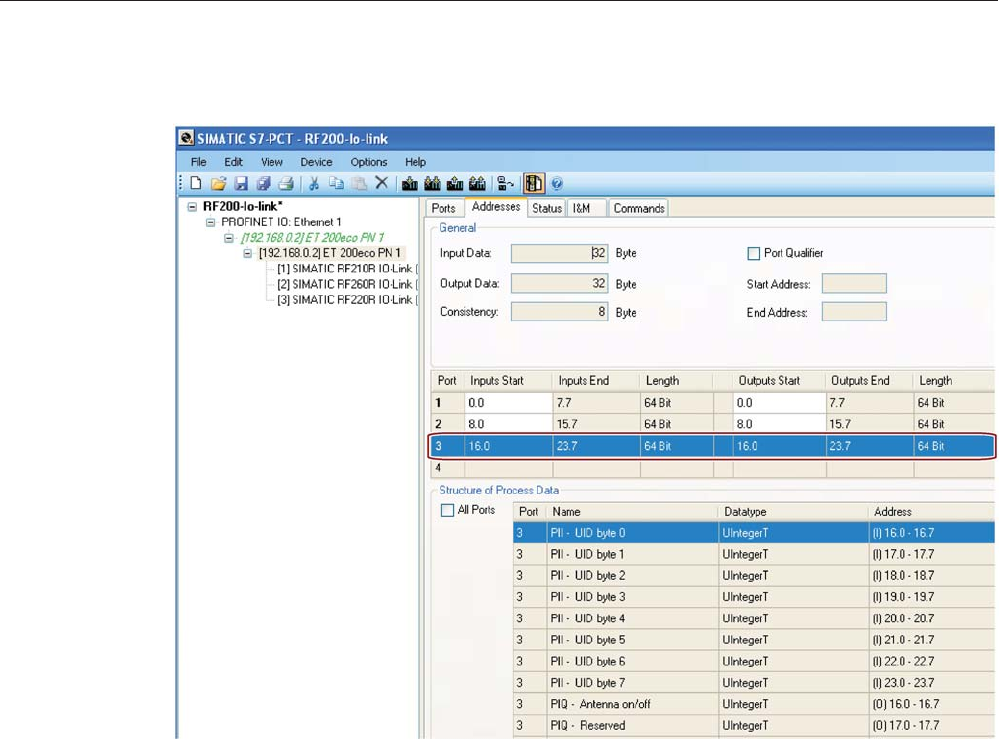Image resolution: width=1000 pixels, height=740 pixels.
Task: Click the Copy toolbar icon
Action: click(x=336, y=184)
